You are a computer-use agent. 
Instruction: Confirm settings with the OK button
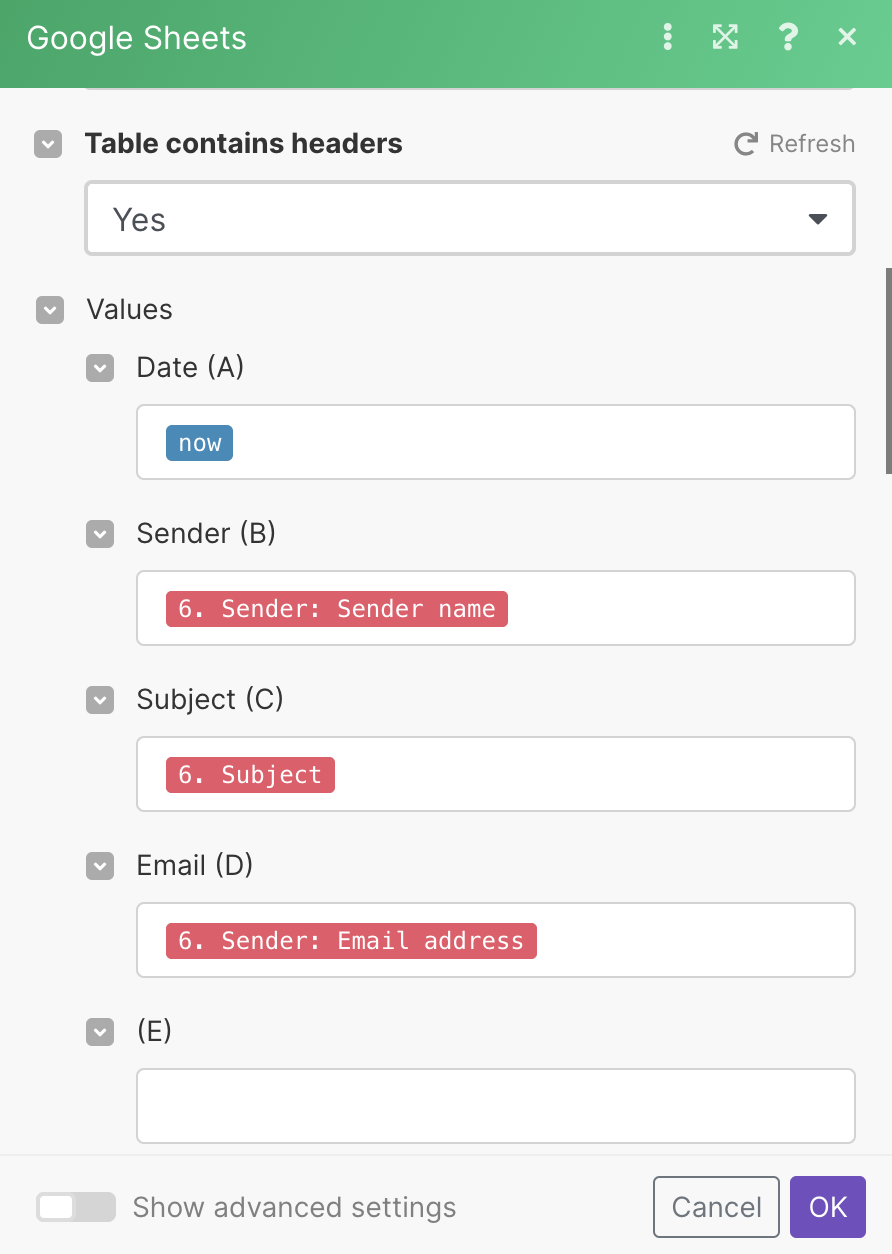click(x=828, y=1207)
